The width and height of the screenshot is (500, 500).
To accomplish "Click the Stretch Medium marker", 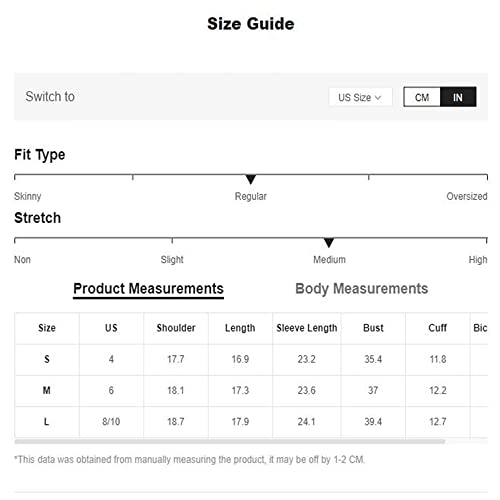I will coord(329,242).
